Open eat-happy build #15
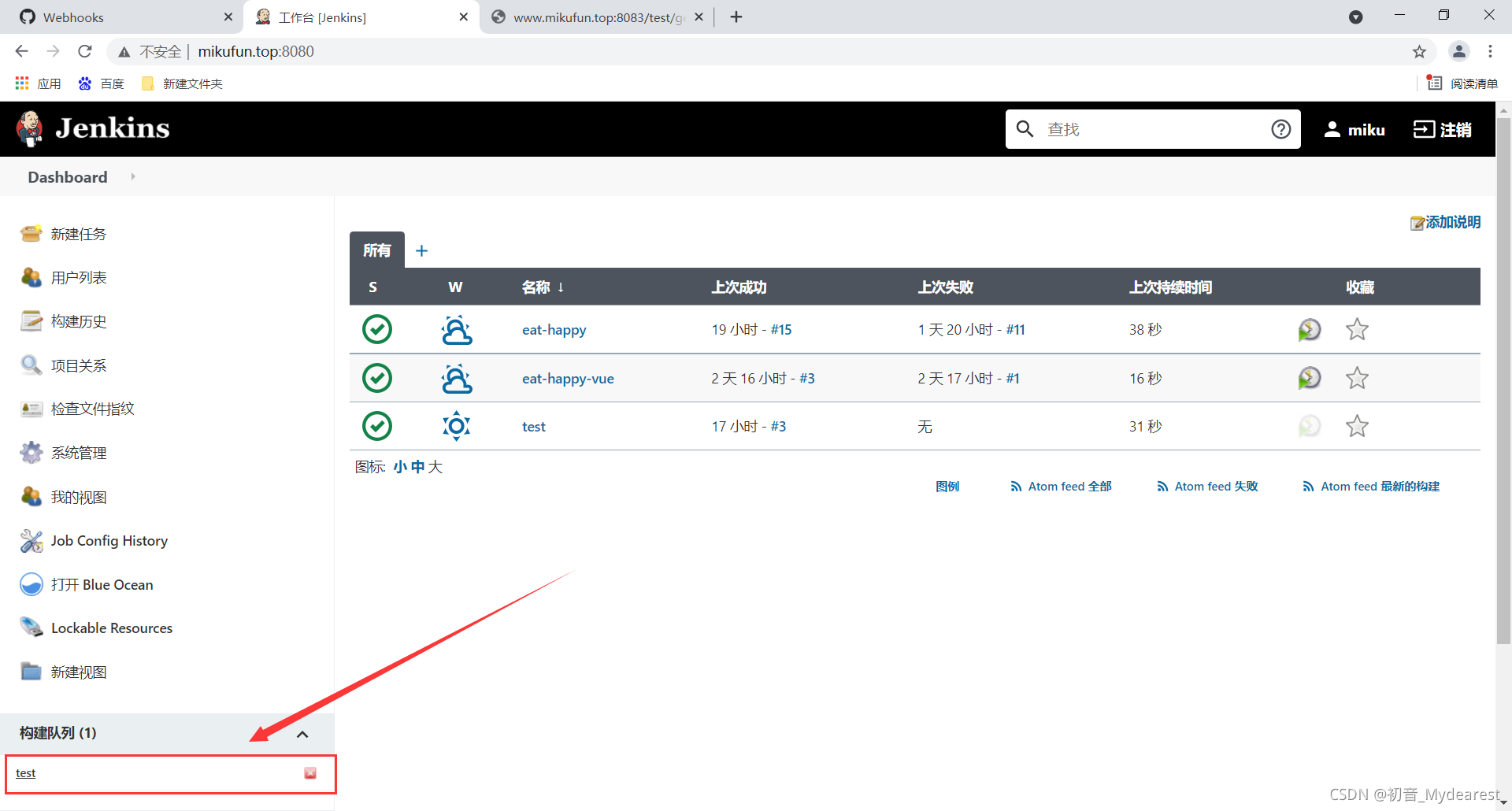Image resolution: width=1512 pixels, height=811 pixels. 781,330
